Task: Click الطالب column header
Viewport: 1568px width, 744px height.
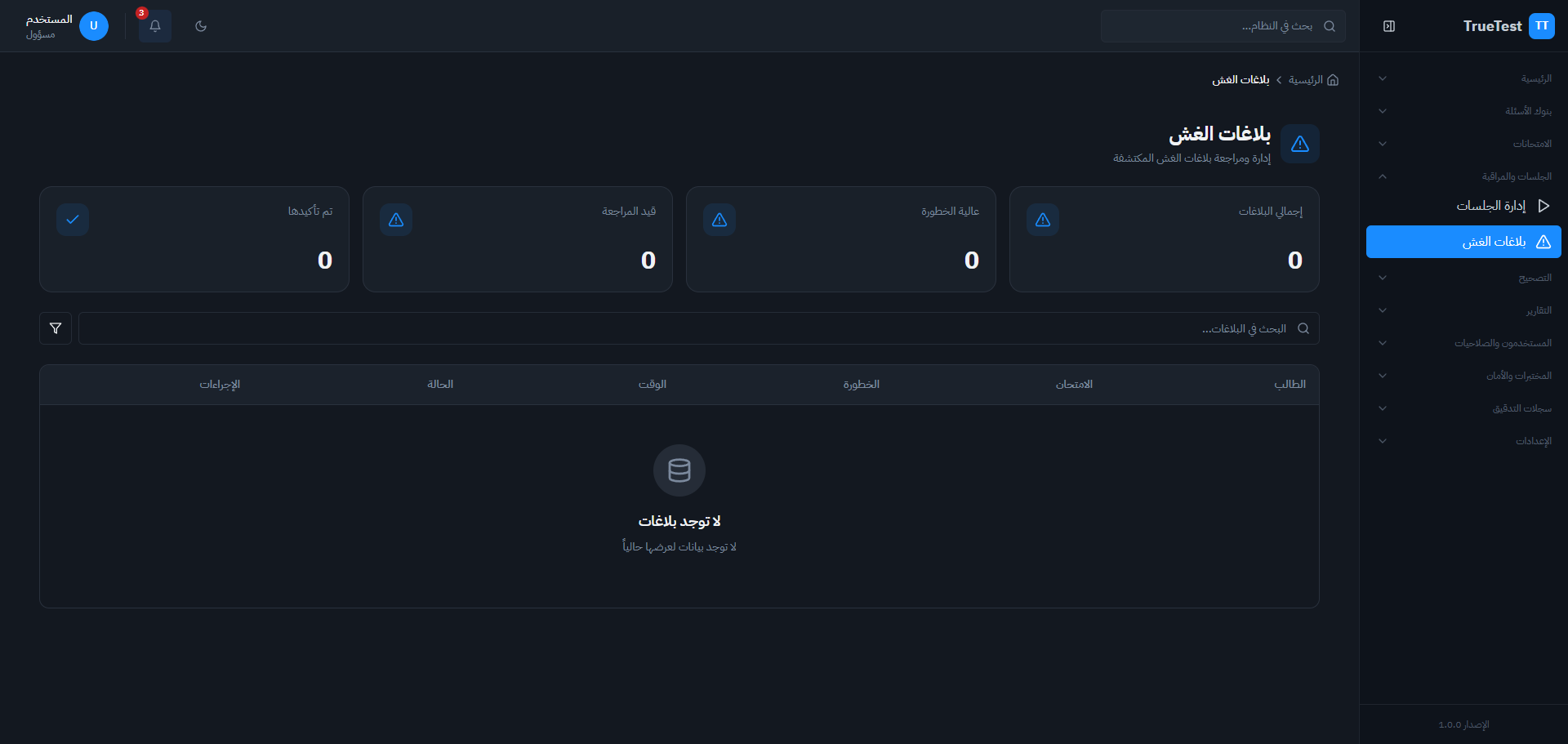Action: 1290,385
